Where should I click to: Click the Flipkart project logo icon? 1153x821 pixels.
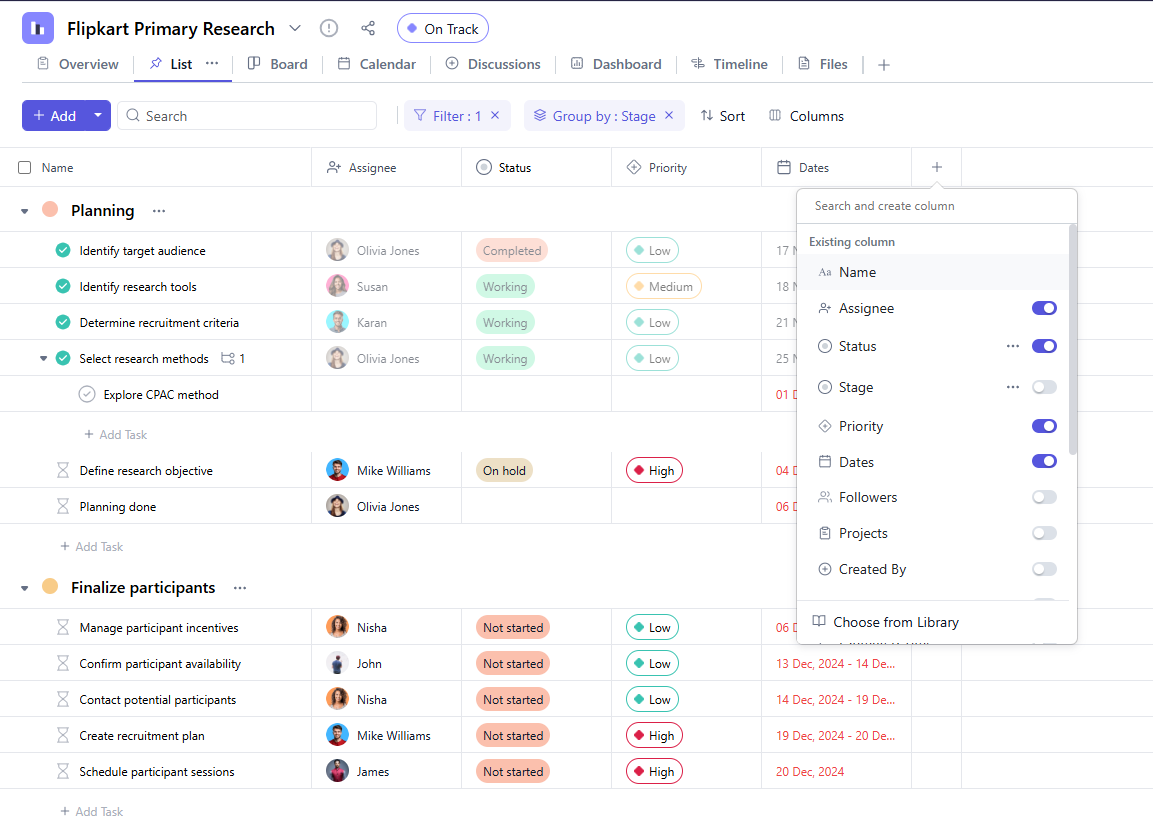[38, 29]
